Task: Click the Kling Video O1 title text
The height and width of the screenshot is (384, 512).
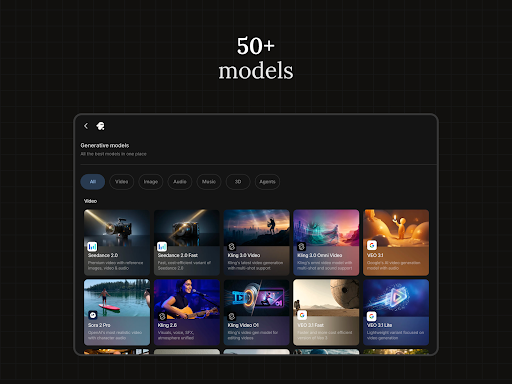Action: 243,325
